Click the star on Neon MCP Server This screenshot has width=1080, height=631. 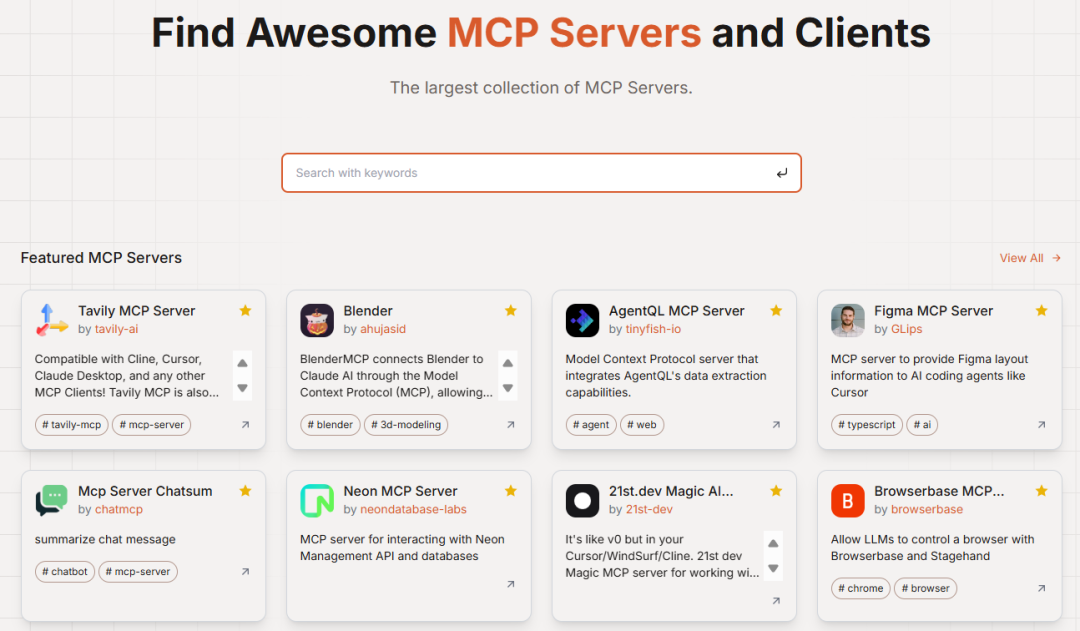pos(510,491)
